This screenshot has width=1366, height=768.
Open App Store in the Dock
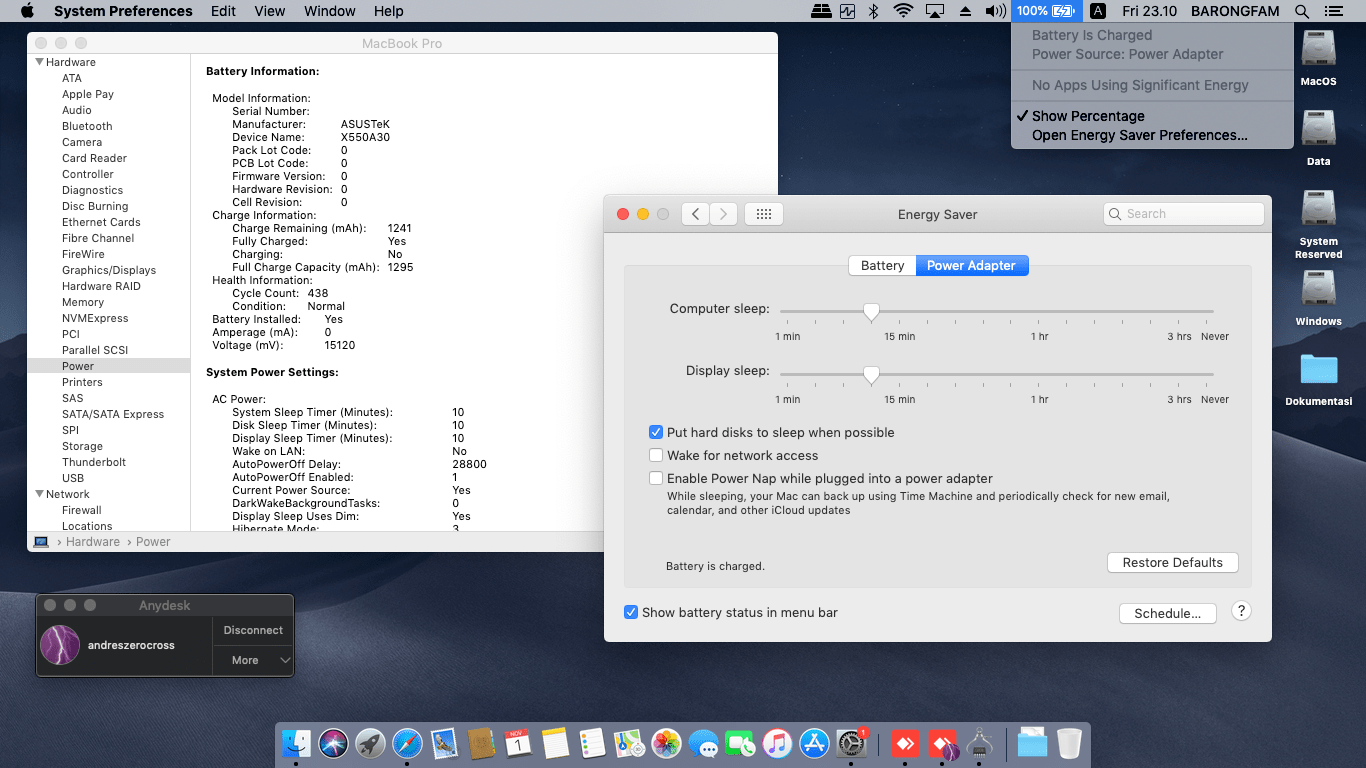(814, 743)
